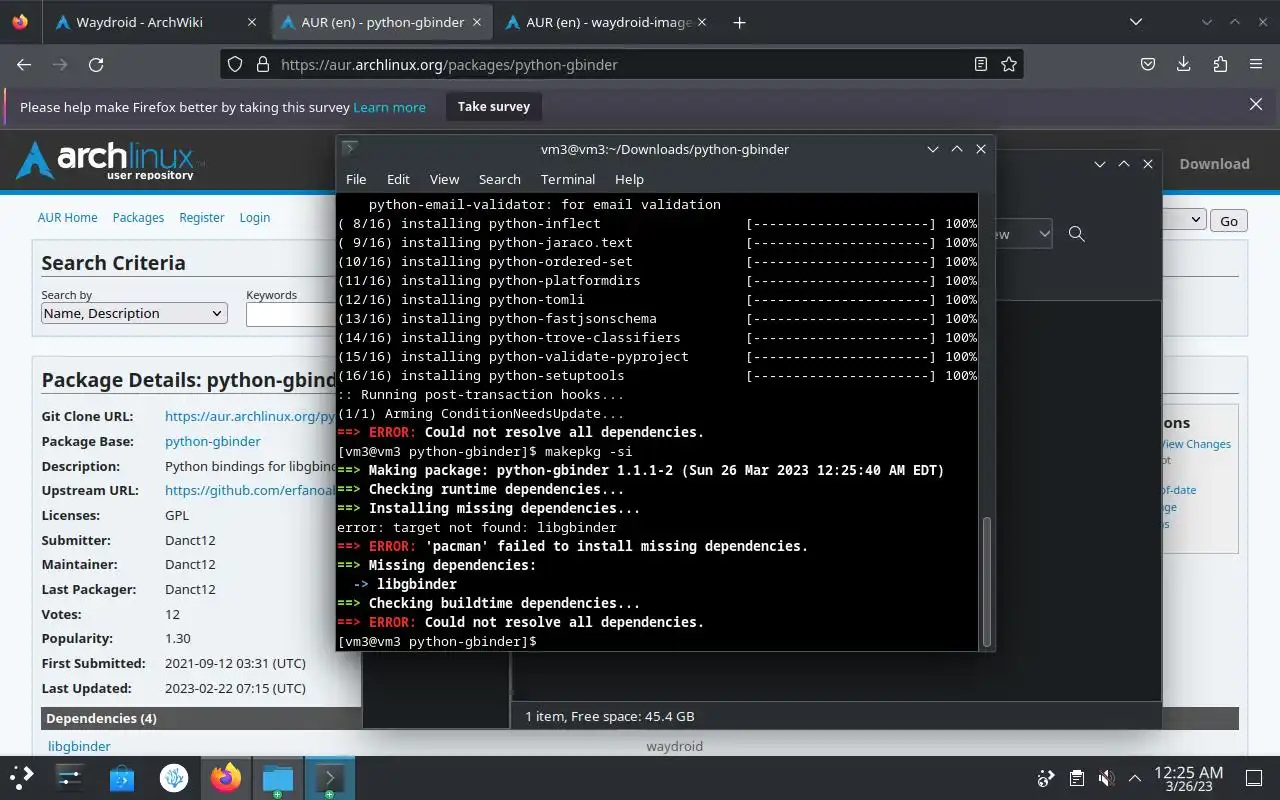Click the Download link in the Arch header
The image size is (1280, 800).
(1214, 164)
